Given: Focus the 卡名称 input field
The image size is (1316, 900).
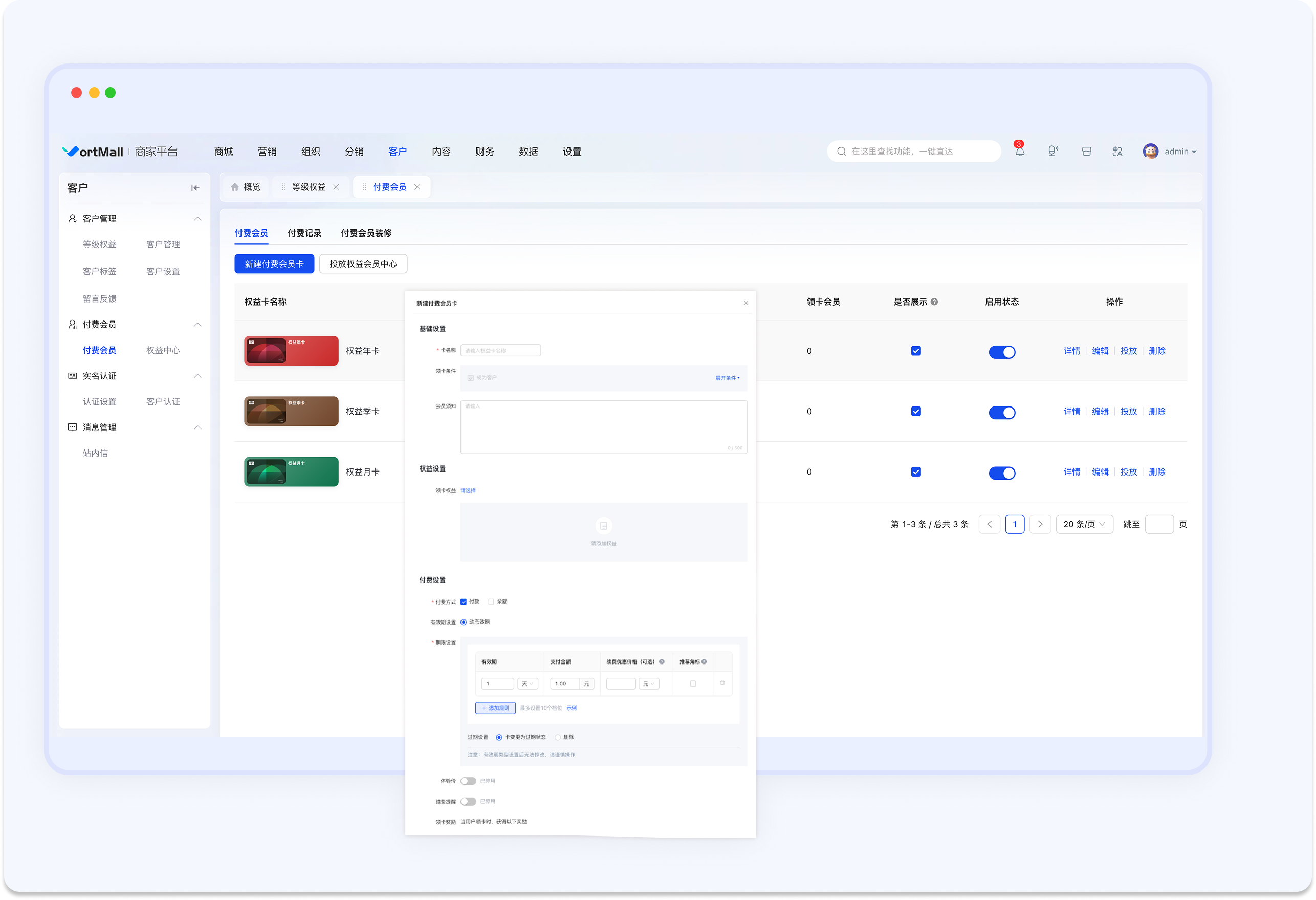Looking at the screenshot, I should point(500,350).
